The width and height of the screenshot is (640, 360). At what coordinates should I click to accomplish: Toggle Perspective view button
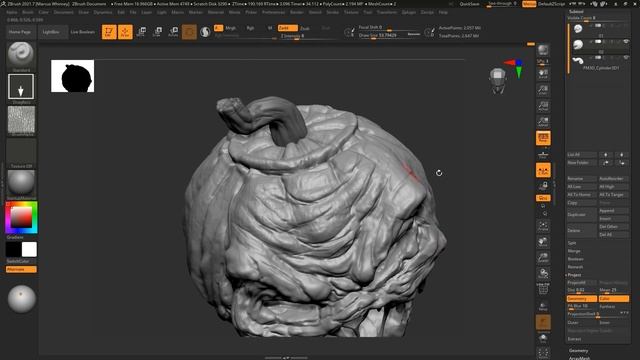click(x=543, y=138)
